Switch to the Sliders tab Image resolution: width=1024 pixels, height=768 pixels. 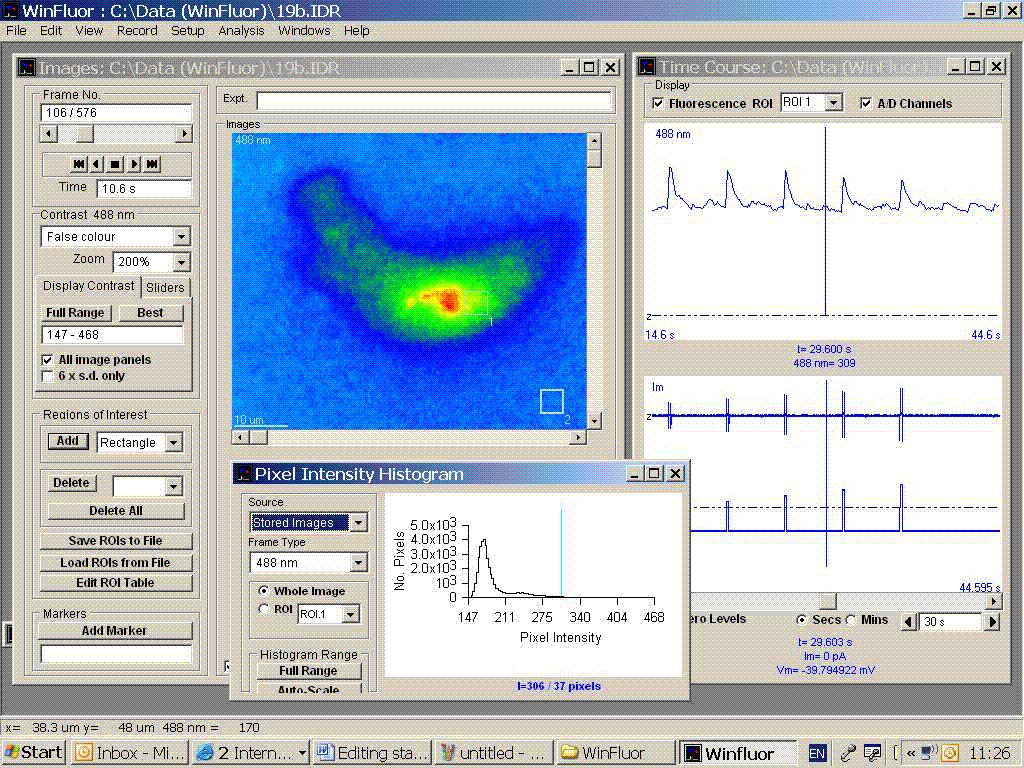pos(165,288)
